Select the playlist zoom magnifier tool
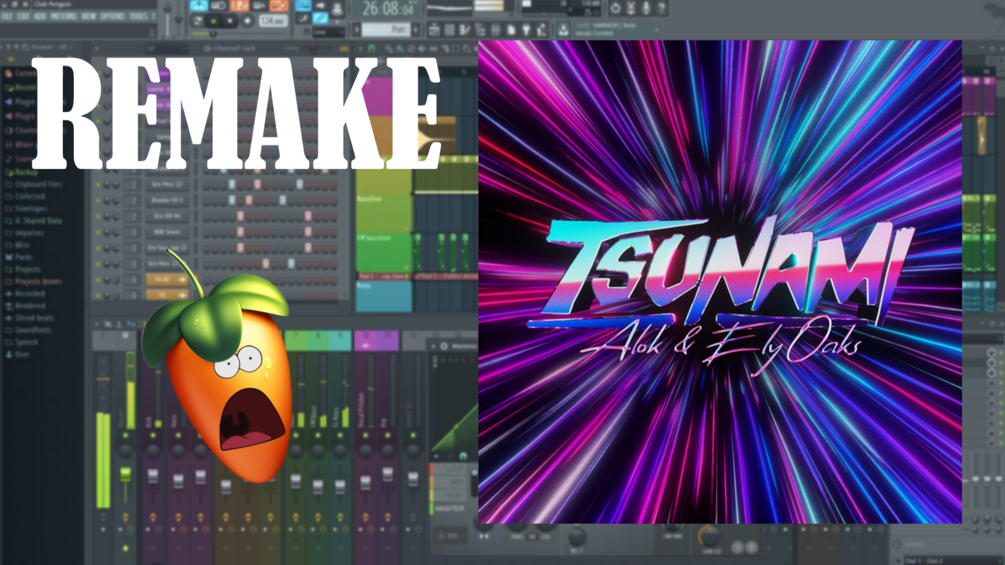 pos(467,48)
